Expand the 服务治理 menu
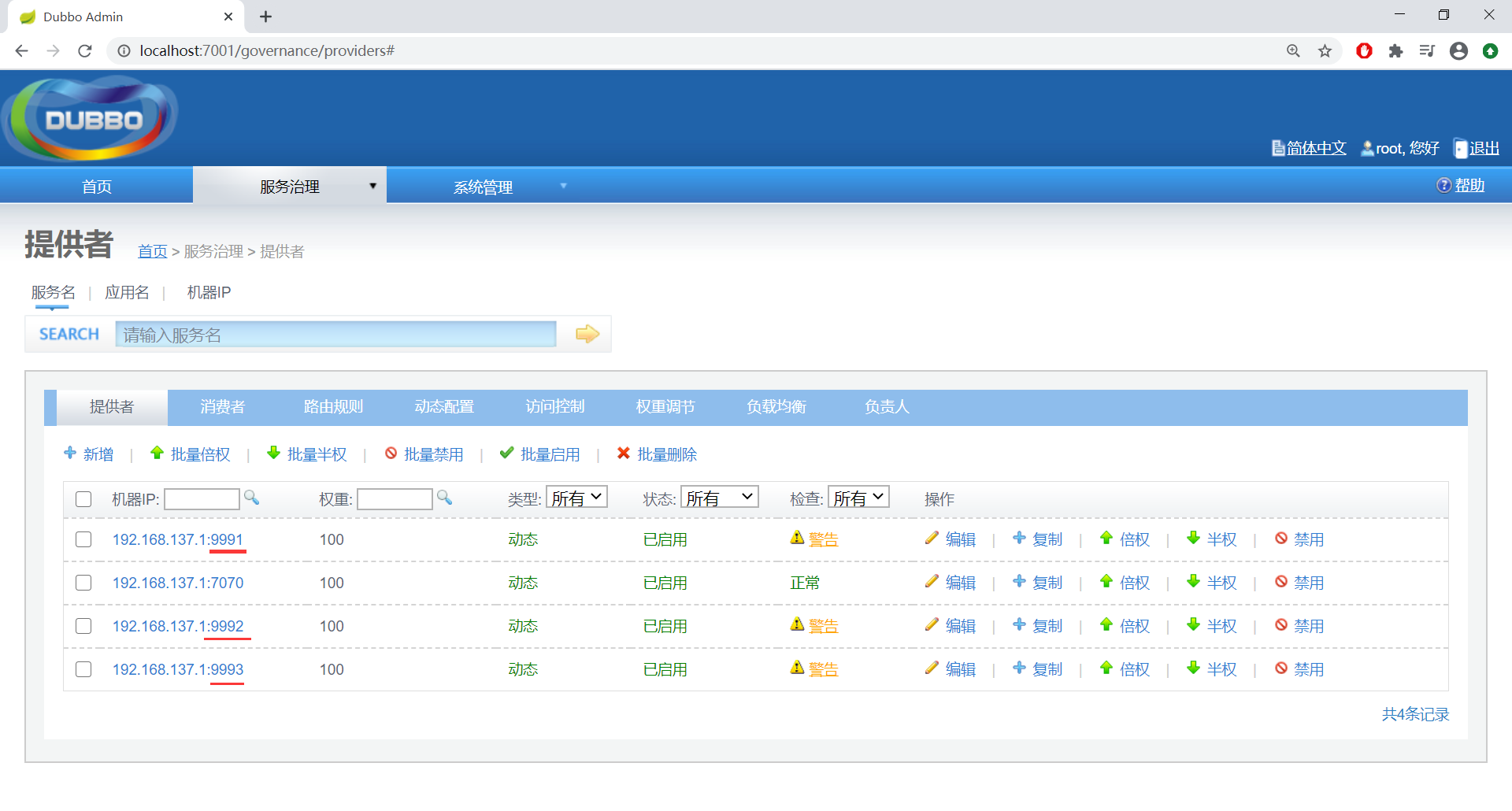Screen dimensions: 1512x811 [x=290, y=186]
